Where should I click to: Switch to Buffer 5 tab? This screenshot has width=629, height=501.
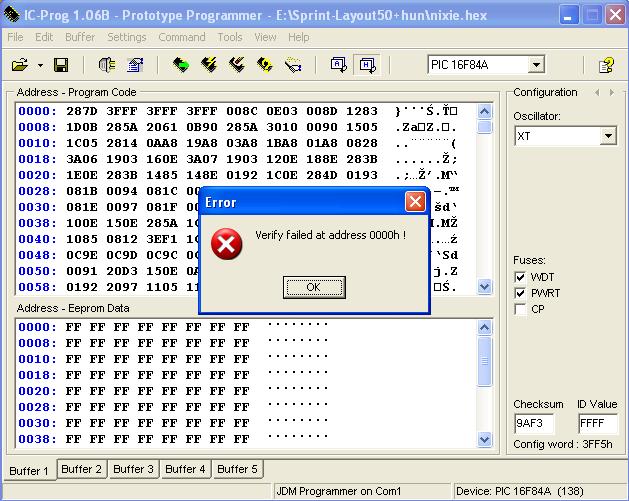(237, 469)
